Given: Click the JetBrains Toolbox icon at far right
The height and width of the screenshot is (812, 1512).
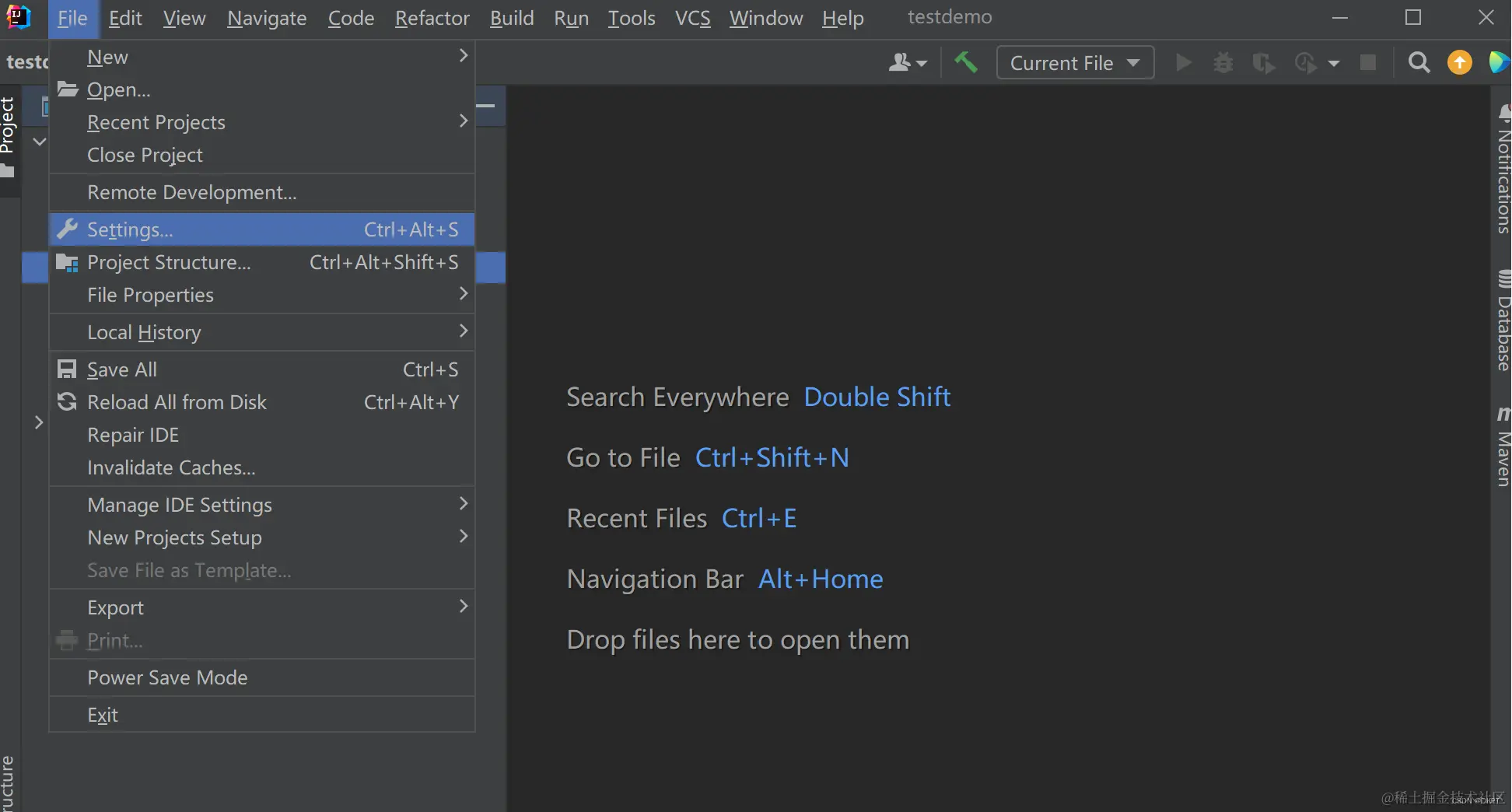Looking at the screenshot, I should (x=1499, y=62).
